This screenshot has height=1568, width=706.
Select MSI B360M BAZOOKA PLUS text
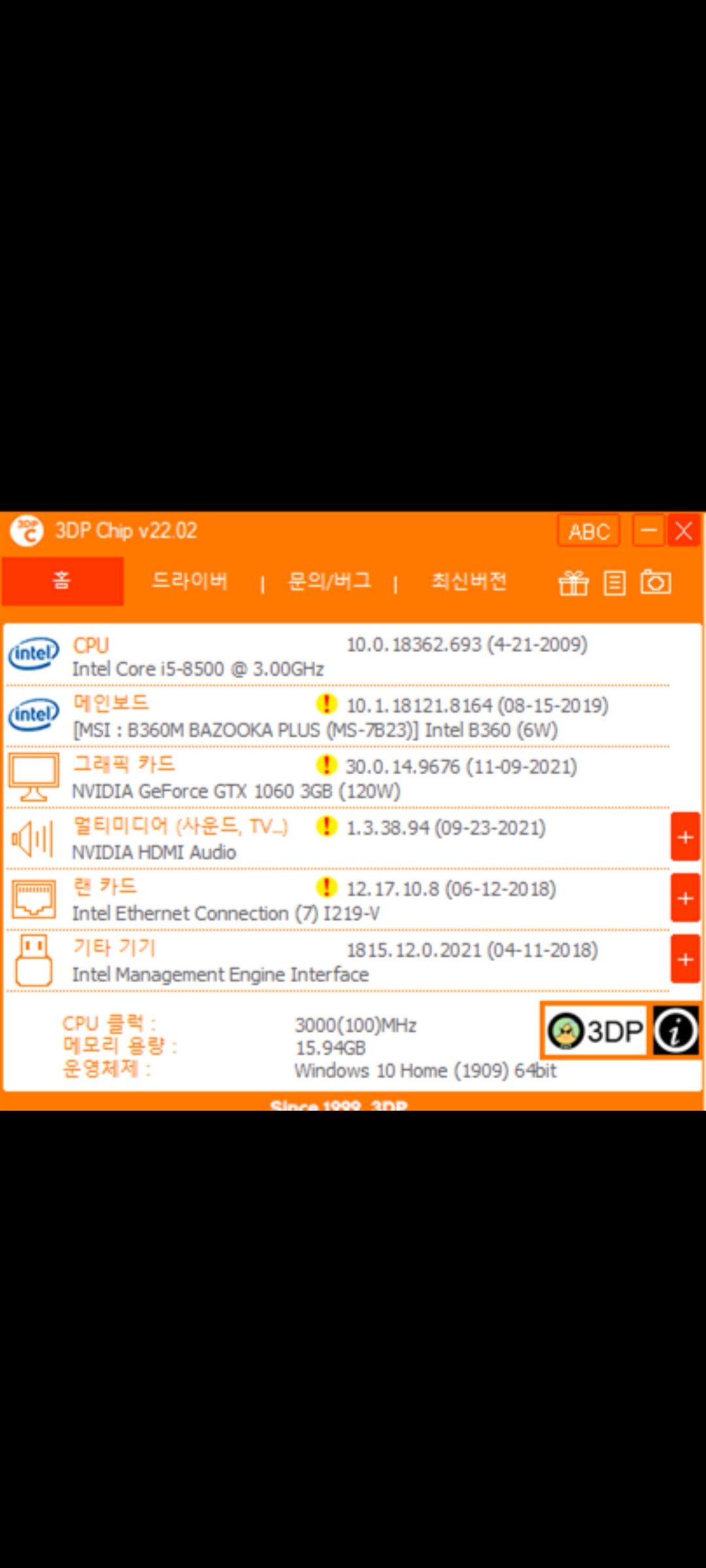(315, 730)
